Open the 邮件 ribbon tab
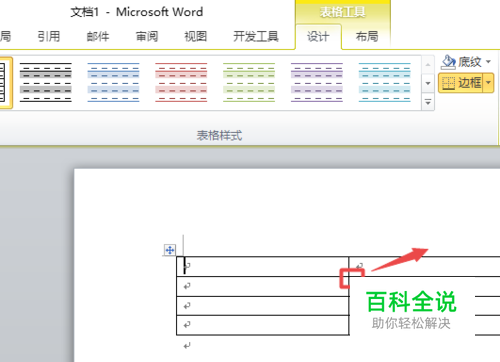The image size is (500, 362). [x=98, y=36]
